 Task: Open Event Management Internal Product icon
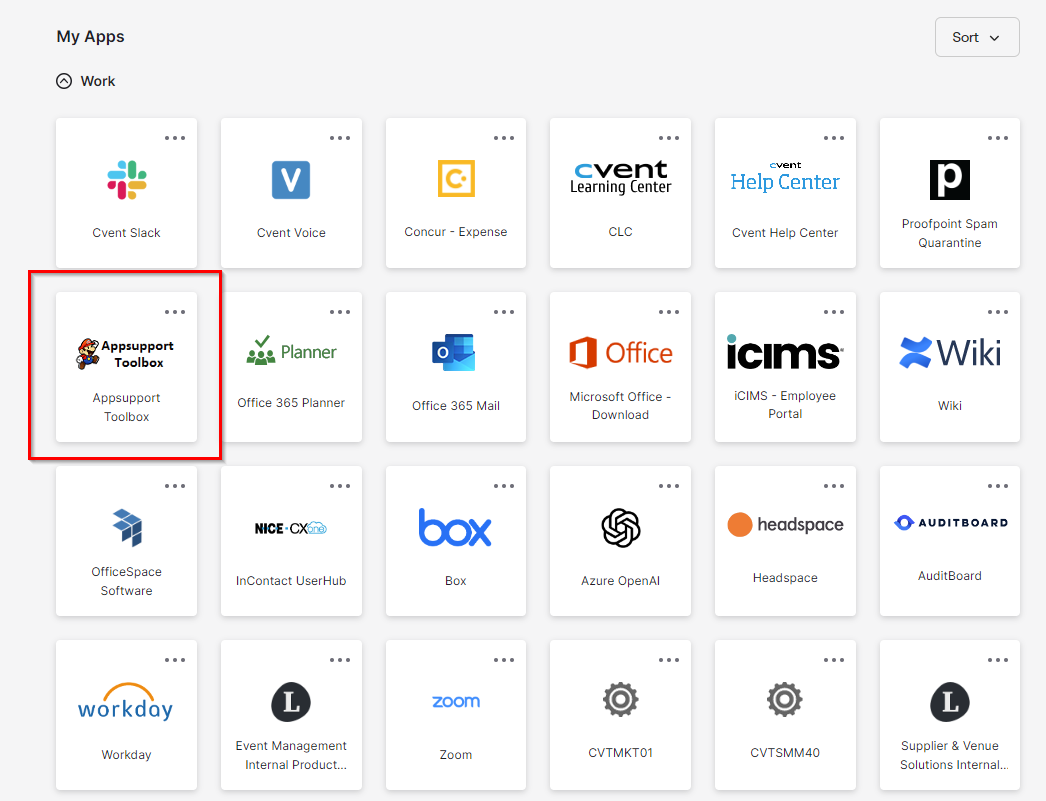pyautogui.click(x=291, y=702)
